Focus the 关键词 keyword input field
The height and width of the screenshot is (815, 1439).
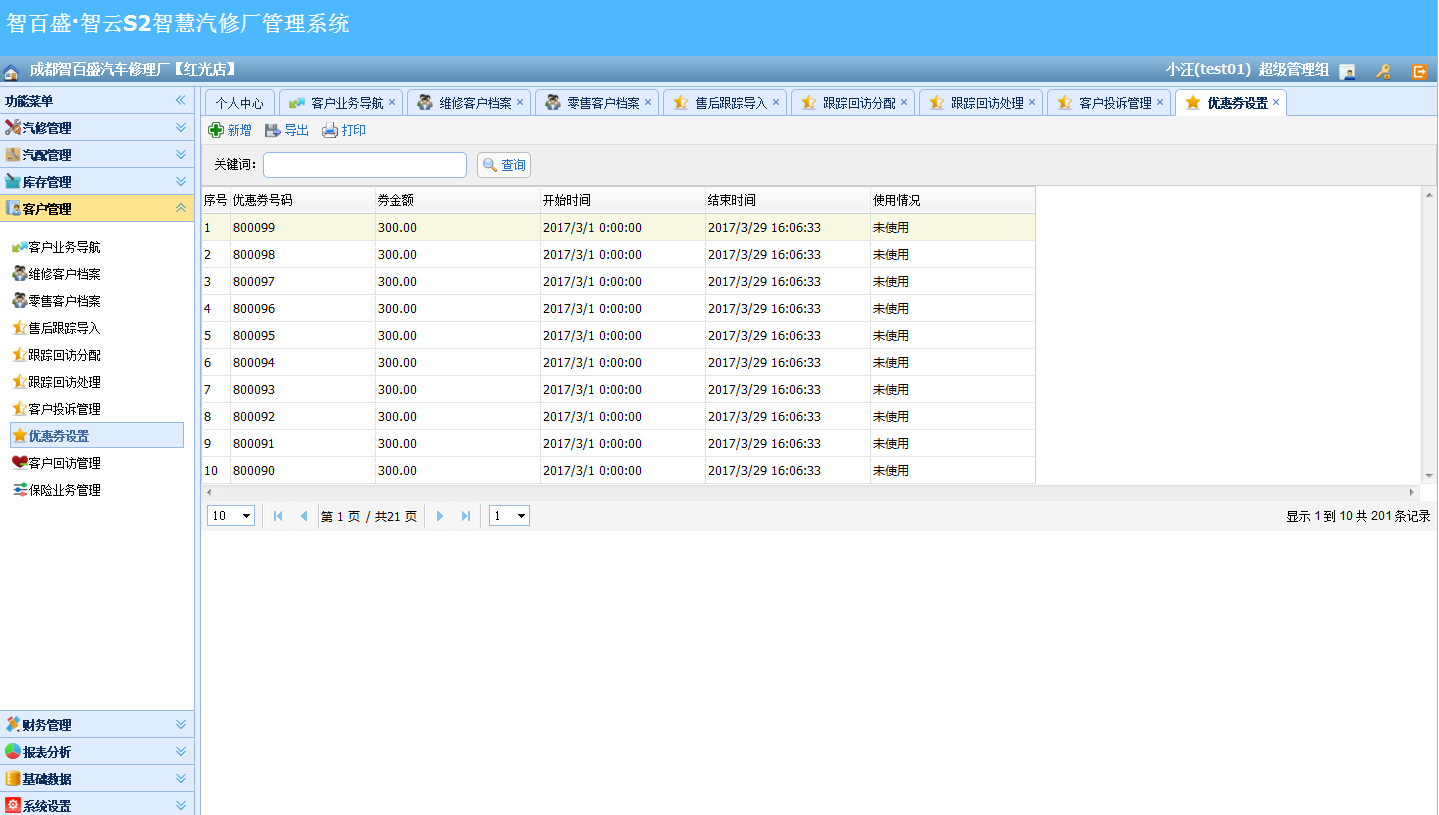click(365, 165)
